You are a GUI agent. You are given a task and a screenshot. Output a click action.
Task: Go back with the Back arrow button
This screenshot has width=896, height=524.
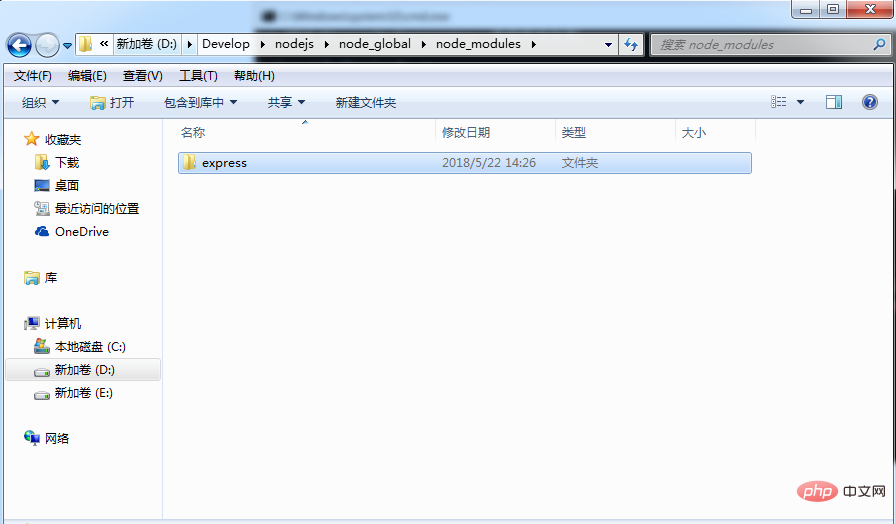(19, 45)
